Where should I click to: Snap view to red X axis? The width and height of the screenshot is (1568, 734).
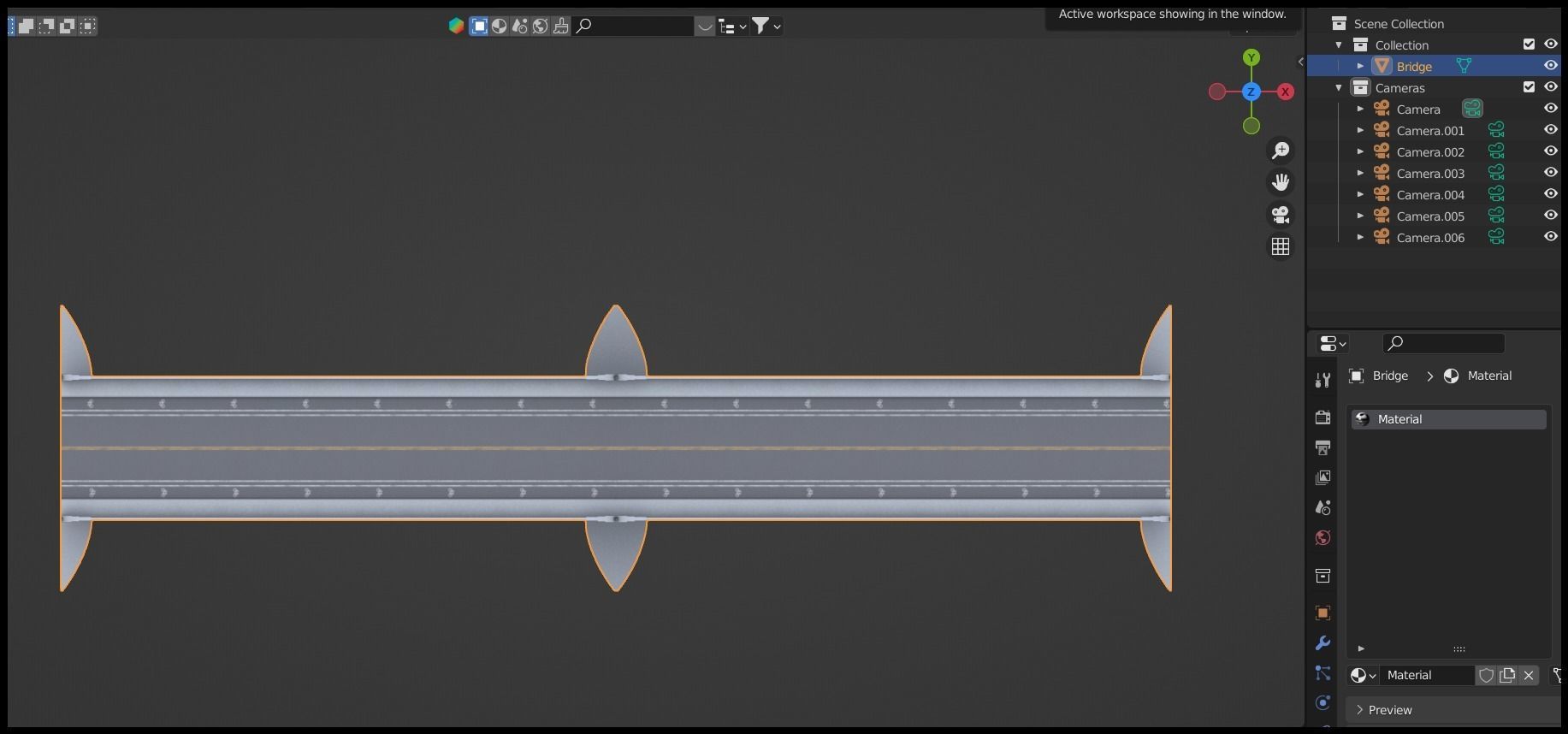pos(1285,92)
